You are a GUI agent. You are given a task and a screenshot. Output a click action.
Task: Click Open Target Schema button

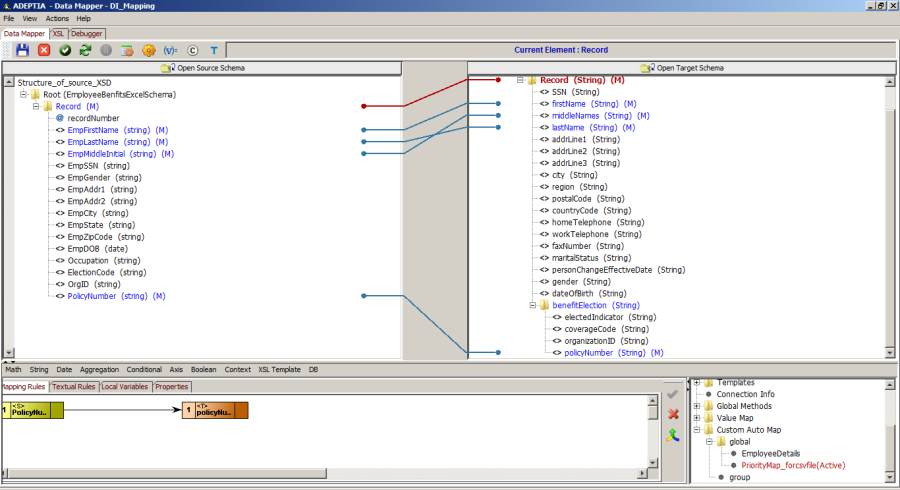682,68
